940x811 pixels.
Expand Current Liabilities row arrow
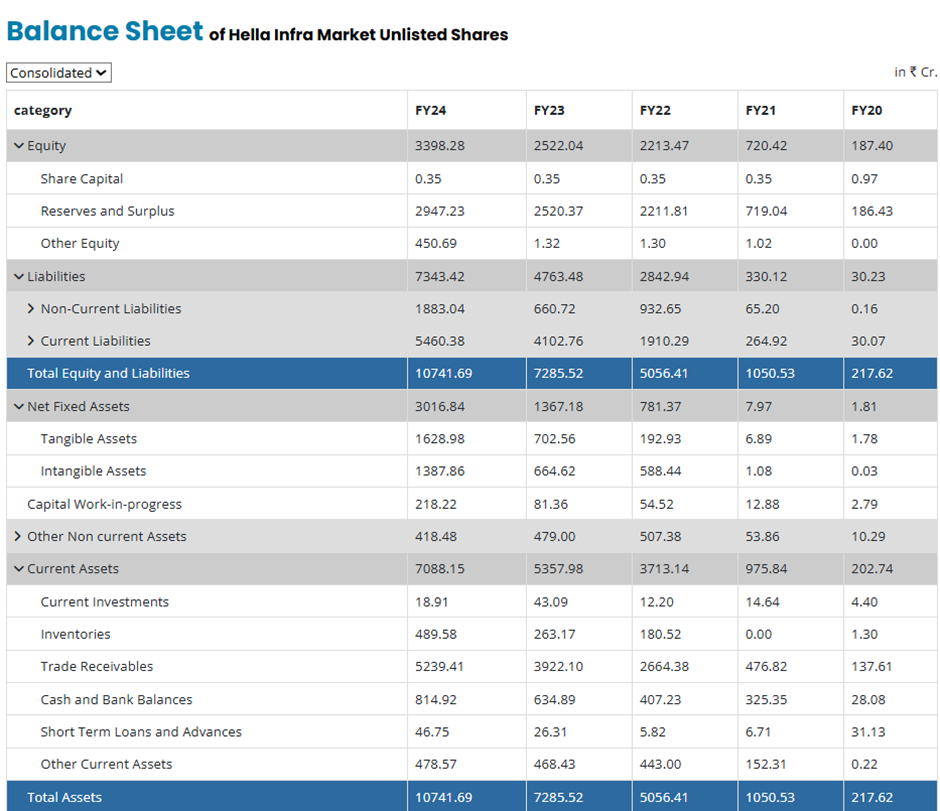coord(31,341)
